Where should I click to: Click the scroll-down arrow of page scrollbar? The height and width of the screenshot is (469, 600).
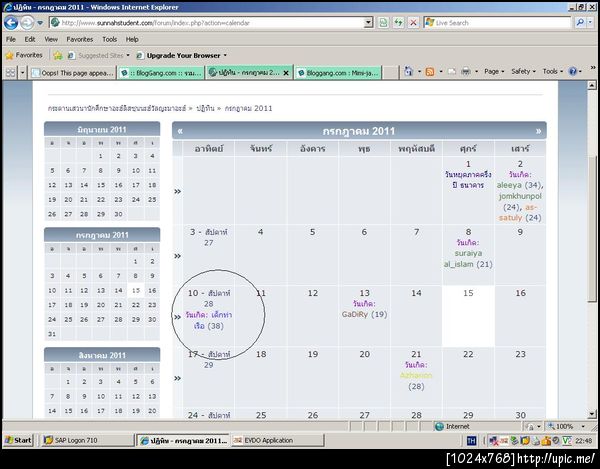tap(592, 414)
